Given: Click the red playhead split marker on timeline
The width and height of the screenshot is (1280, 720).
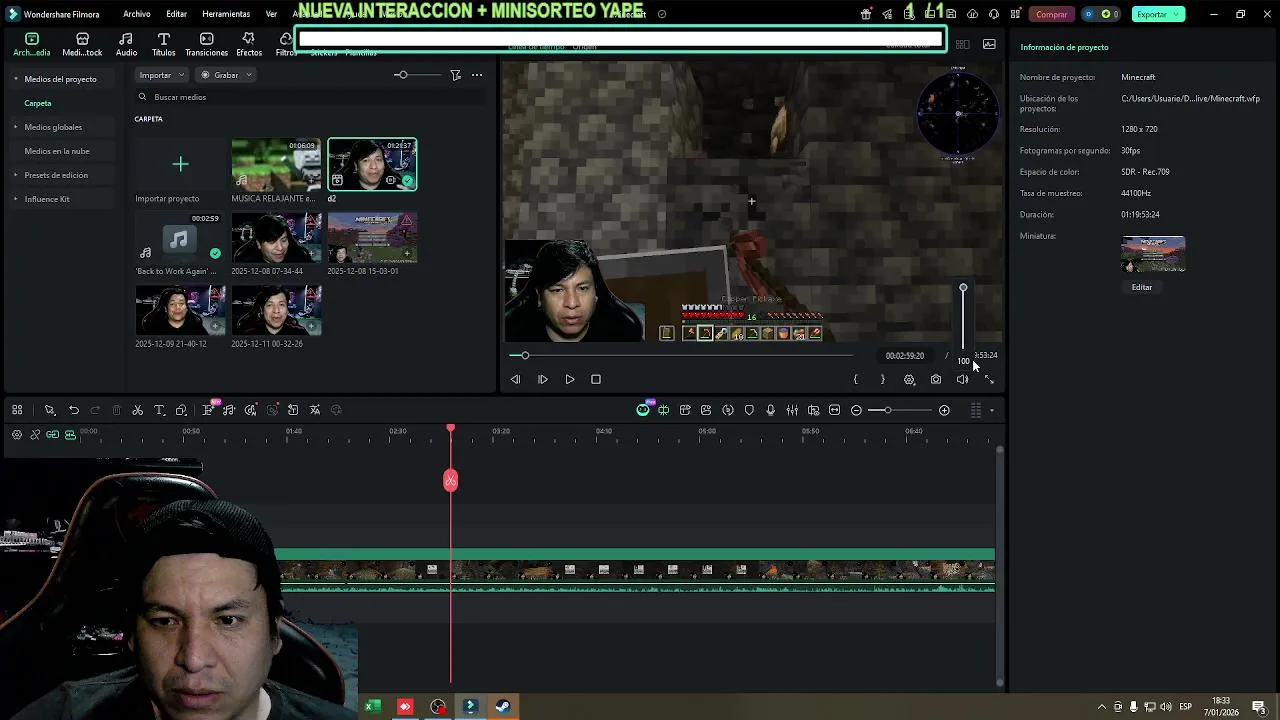Looking at the screenshot, I should (x=450, y=481).
